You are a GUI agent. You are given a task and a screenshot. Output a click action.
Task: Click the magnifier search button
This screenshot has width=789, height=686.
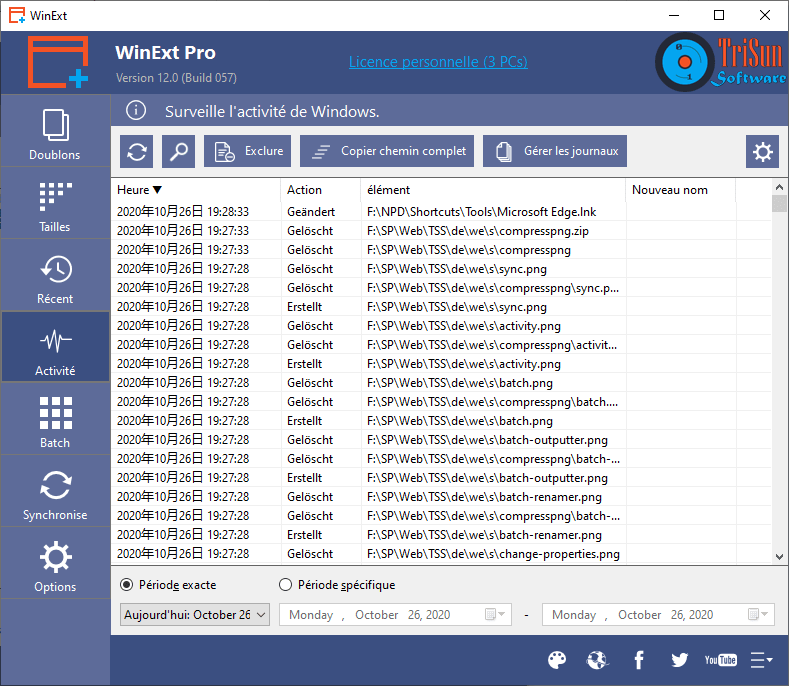coord(178,151)
